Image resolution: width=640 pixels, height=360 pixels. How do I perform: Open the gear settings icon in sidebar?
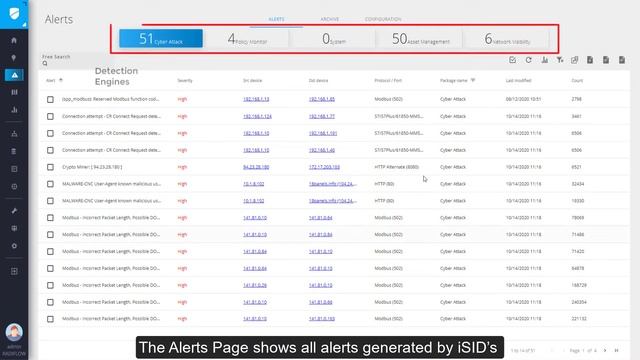pos(14,246)
